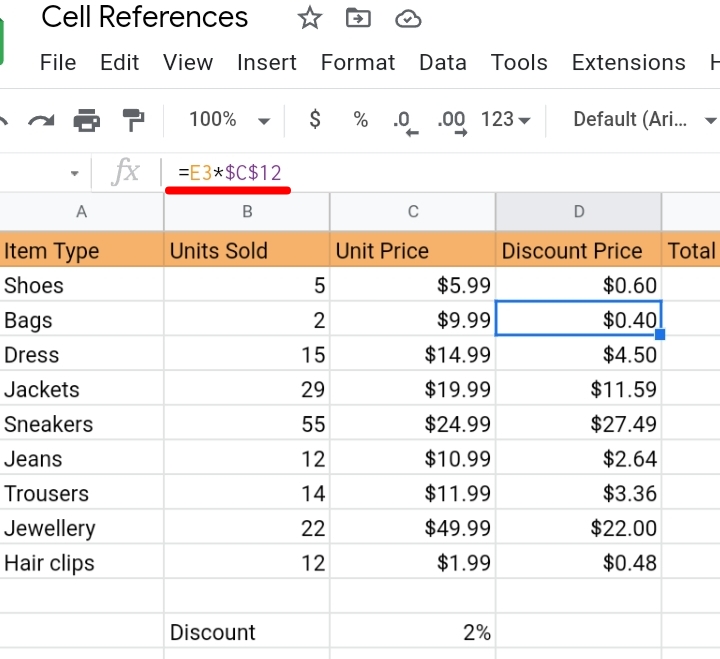Select the Discount percentage cell showing 2%
720x659 pixels.
coord(412,632)
